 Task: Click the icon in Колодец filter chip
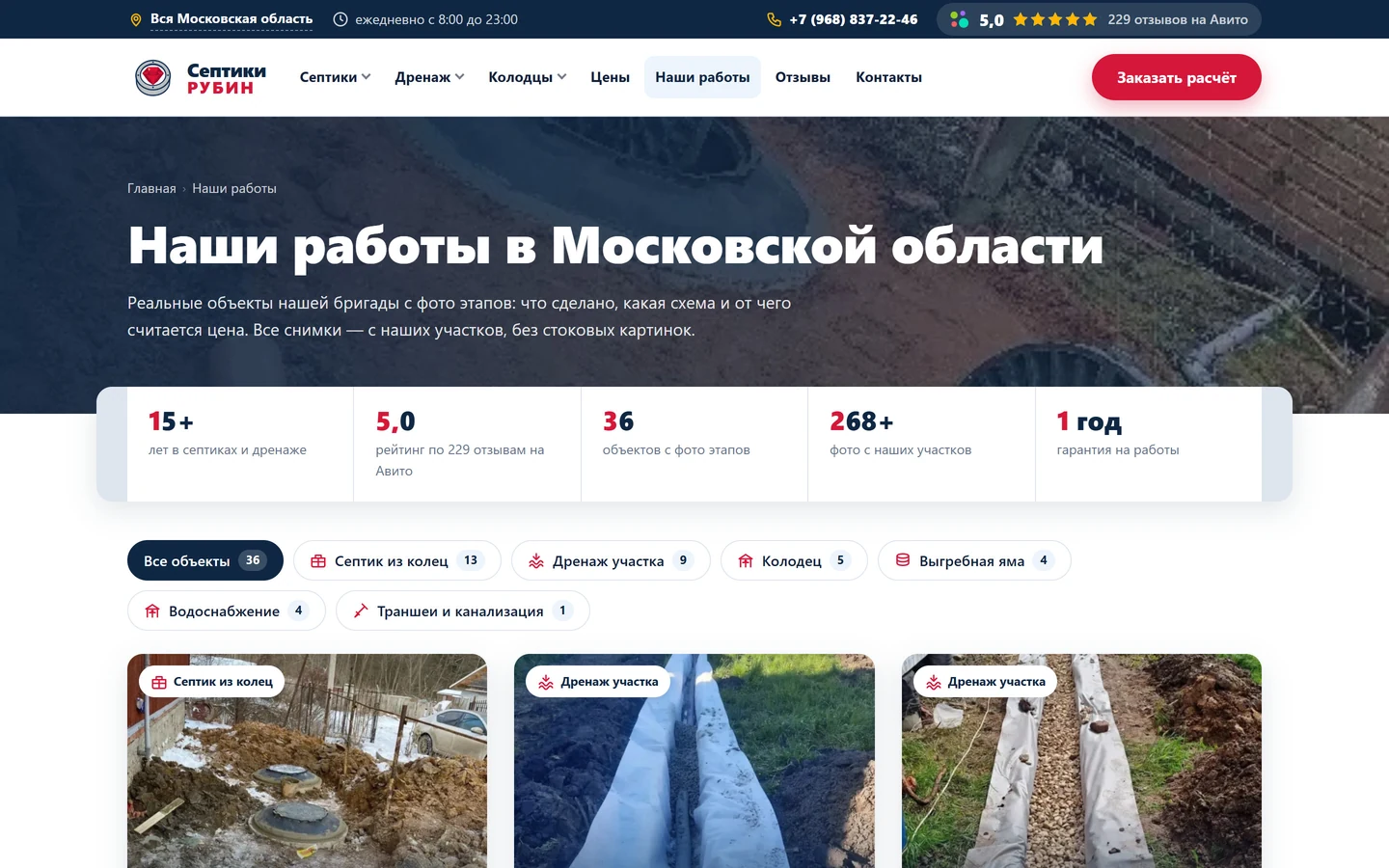click(x=746, y=560)
